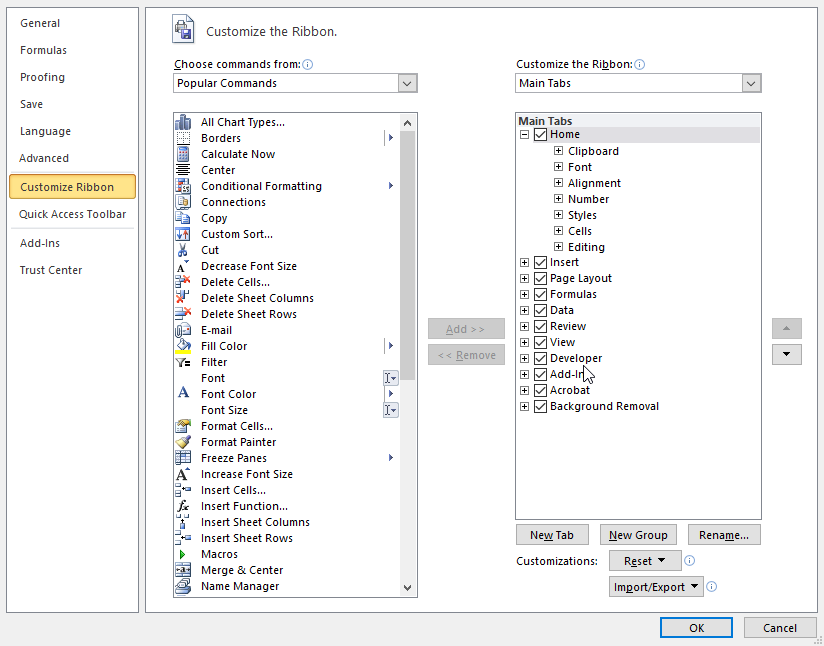Click the commands list vertical scrollbar

pyautogui.click(x=407, y=350)
